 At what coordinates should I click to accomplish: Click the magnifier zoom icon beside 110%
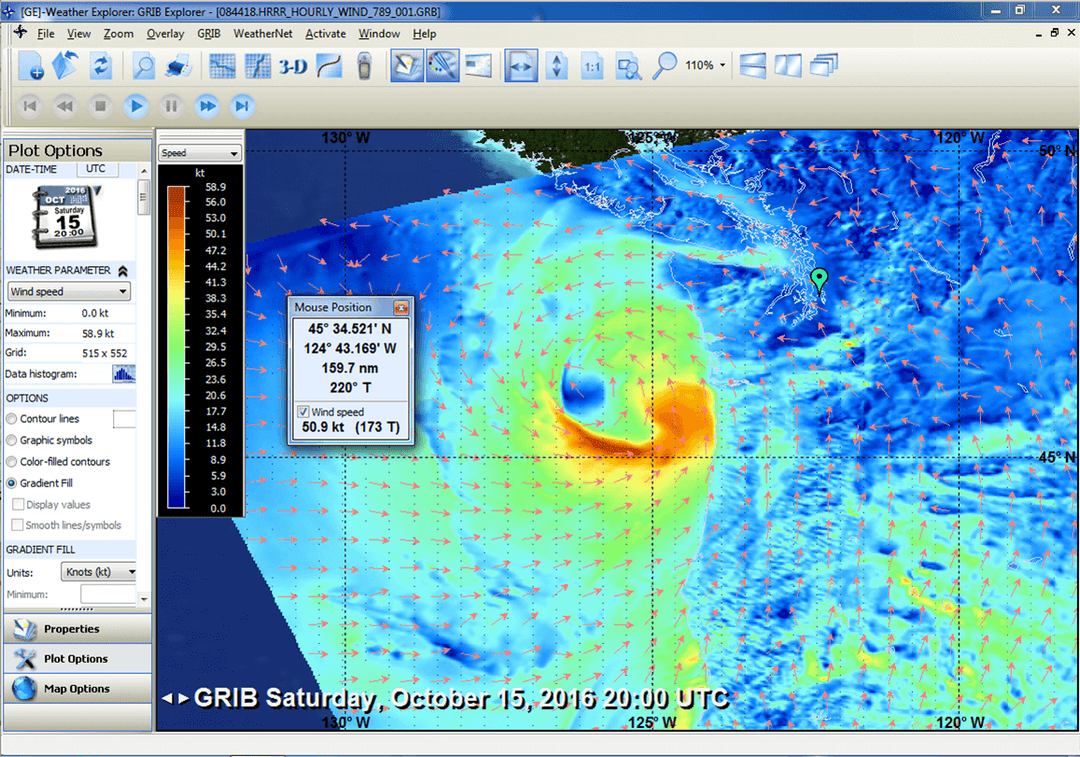tap(664, 66)
